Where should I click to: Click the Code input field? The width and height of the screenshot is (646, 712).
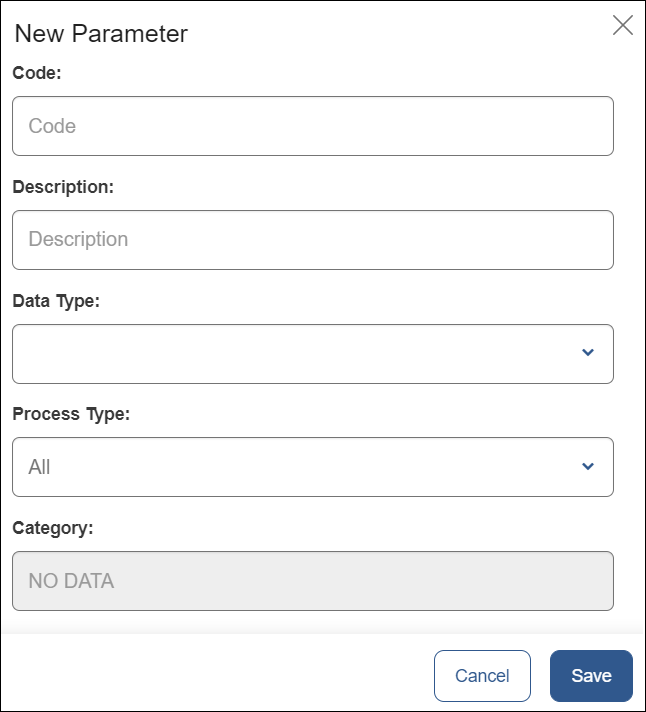tap(312, 126)
